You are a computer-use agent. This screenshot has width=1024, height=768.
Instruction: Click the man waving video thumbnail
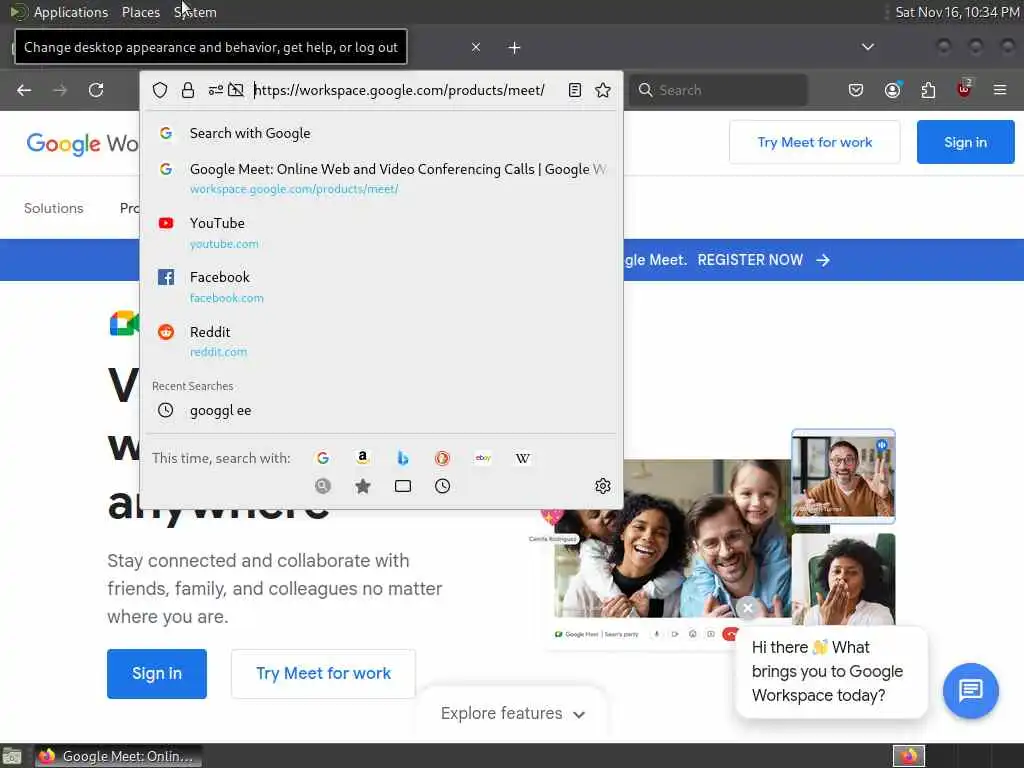tap(843, 476)
